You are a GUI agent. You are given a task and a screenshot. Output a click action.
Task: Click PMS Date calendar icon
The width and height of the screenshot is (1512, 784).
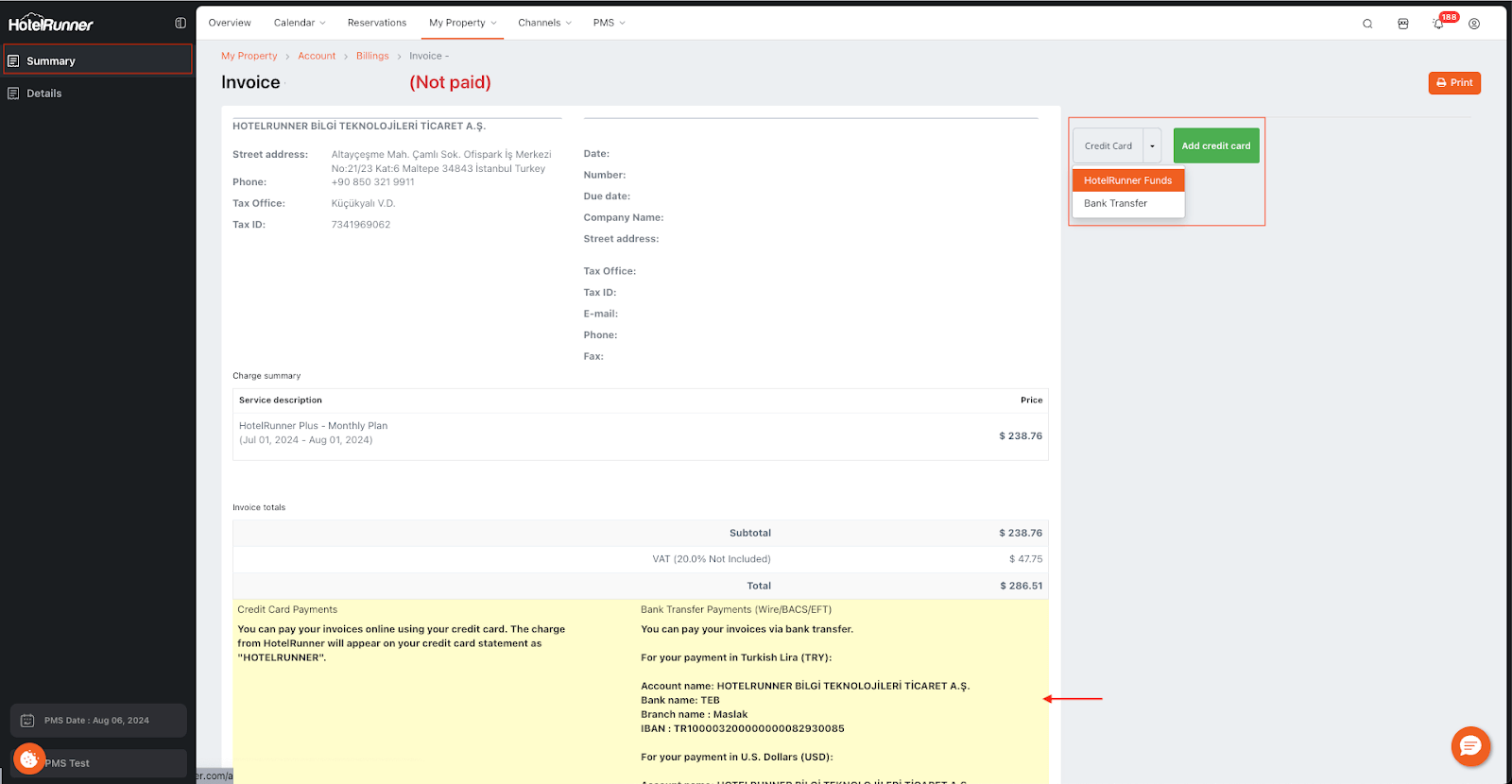coord(27,721)
